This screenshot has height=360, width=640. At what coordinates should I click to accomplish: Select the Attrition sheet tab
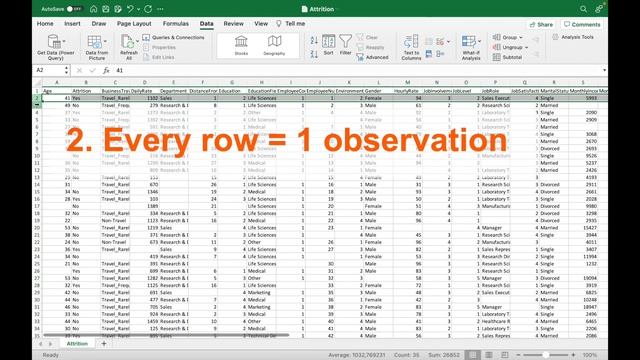tap(77, 344)
